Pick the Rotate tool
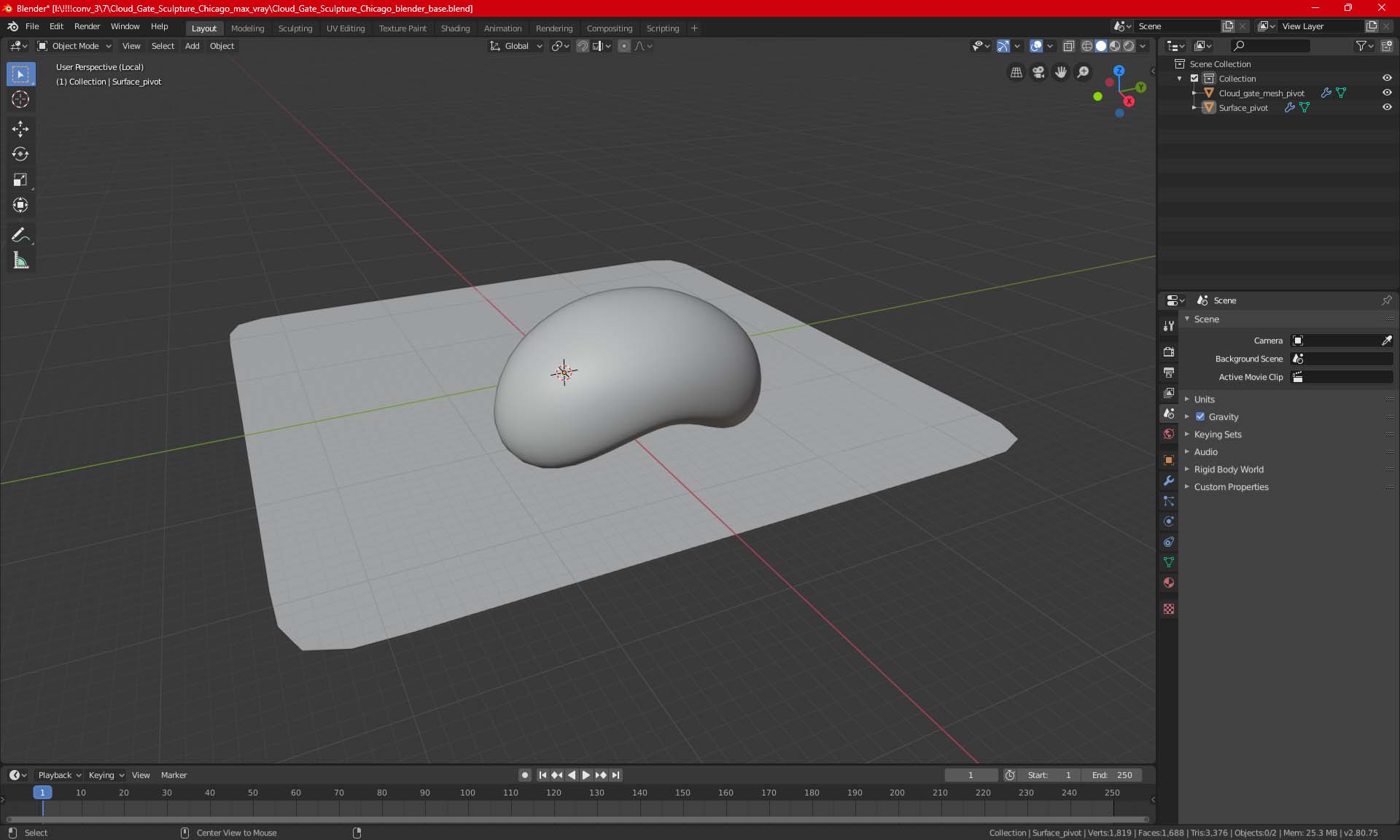Image resolution: width=1400 pixels, height=840 pixels. pyautogui.click(x=20, y=154)
